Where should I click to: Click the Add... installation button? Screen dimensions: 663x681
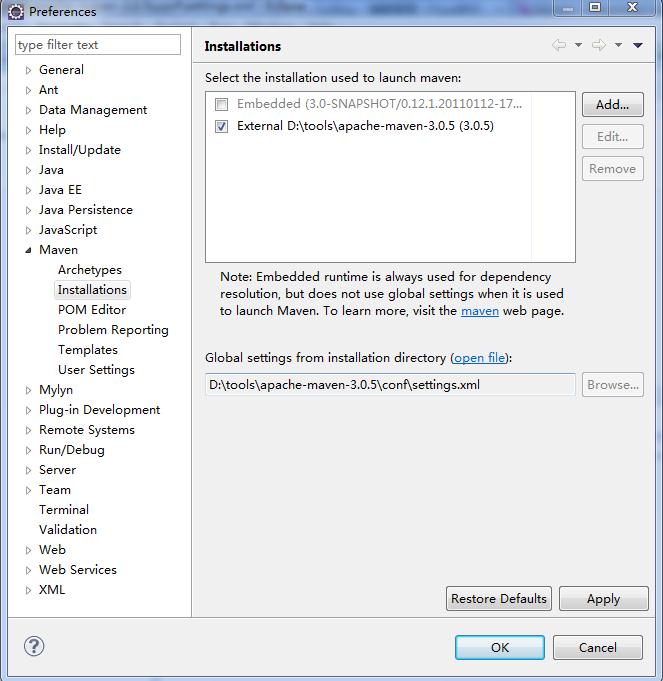[613, 105]
